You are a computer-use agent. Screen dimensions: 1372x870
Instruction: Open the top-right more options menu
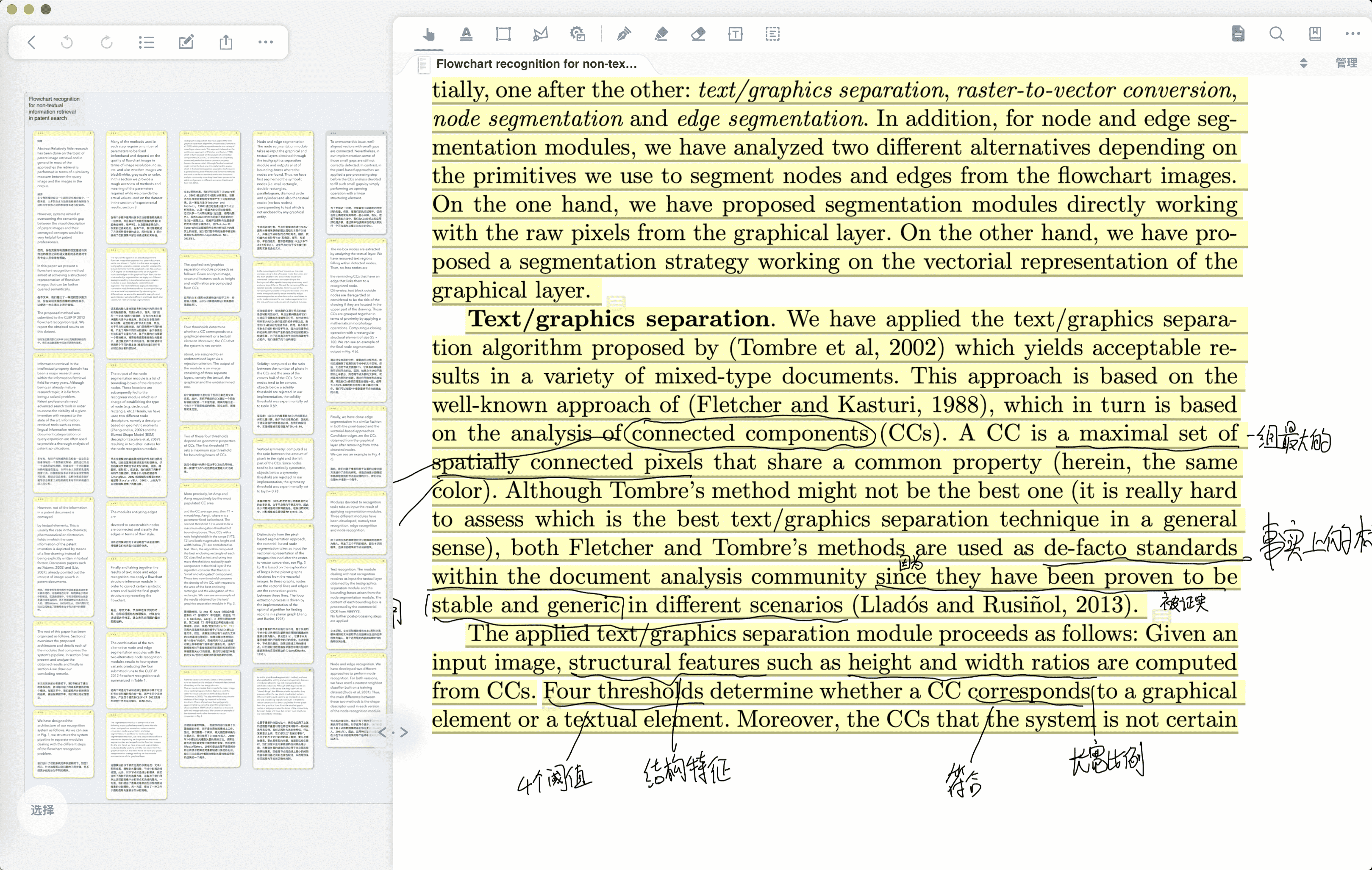1353,34
